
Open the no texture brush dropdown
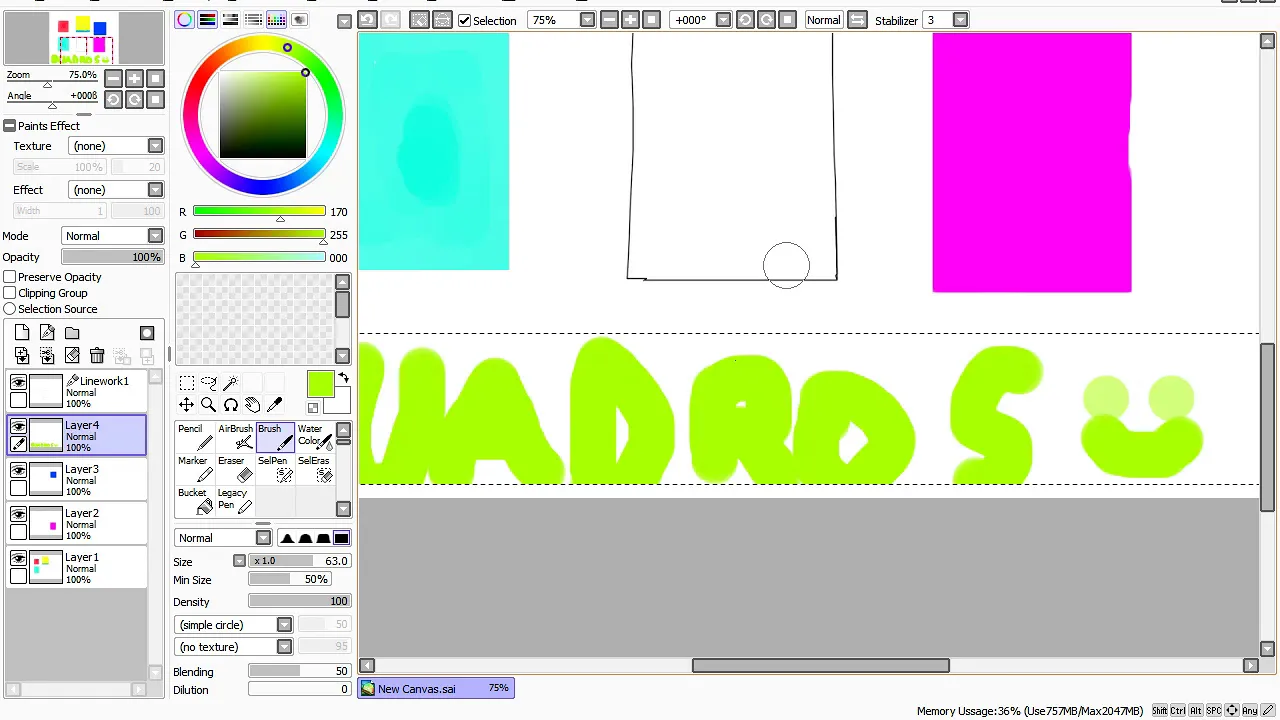(284, 647)
